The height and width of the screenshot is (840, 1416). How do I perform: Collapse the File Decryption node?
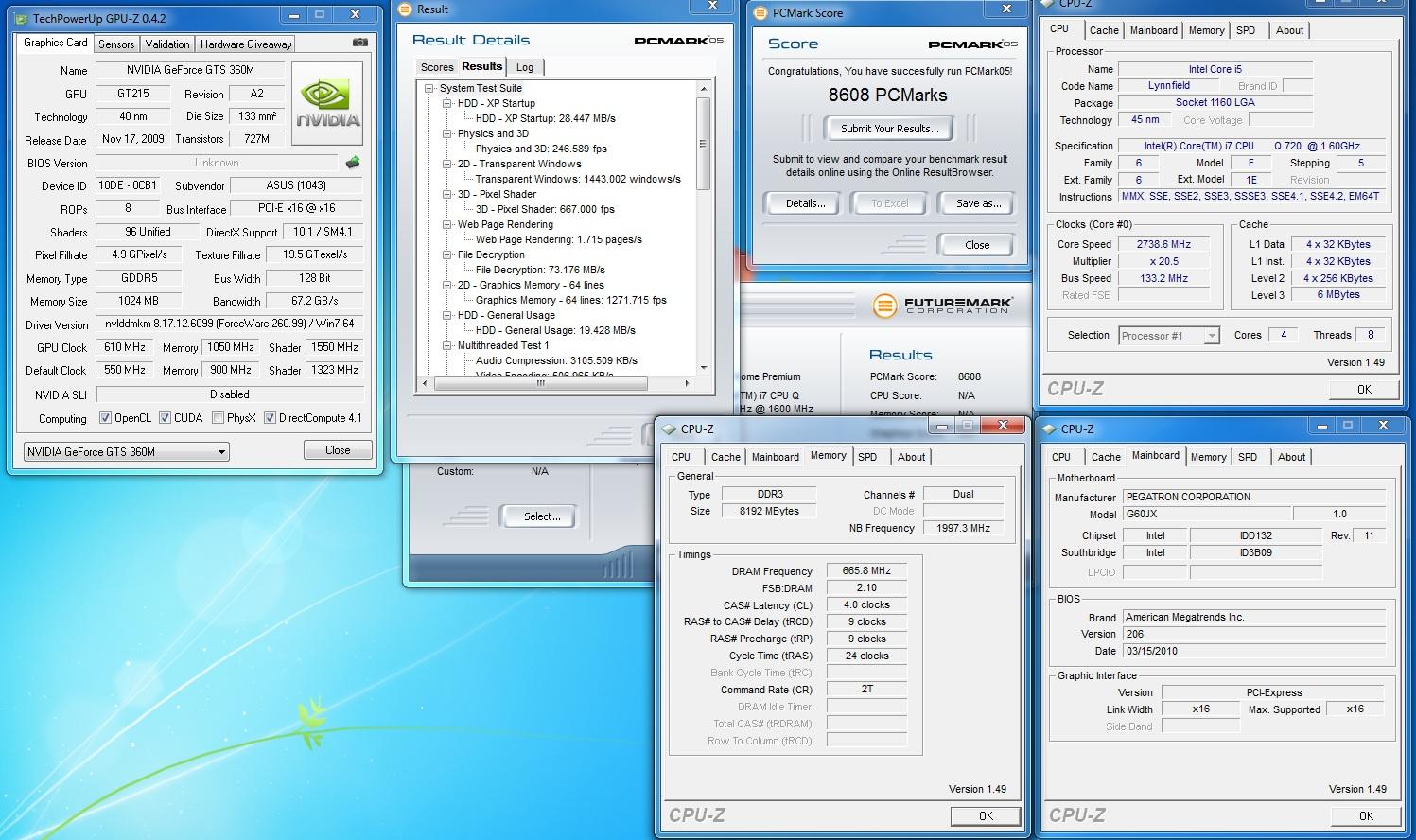point(447,254)
